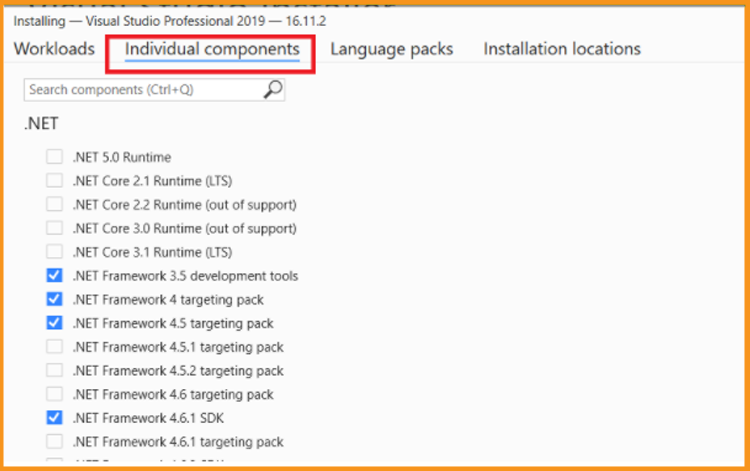This screenshot has width=750, height=471.
Task: Uncheck the .NET Framework 4.6.1 SDK
Action: pyautogui.click(x=54, y=417)
